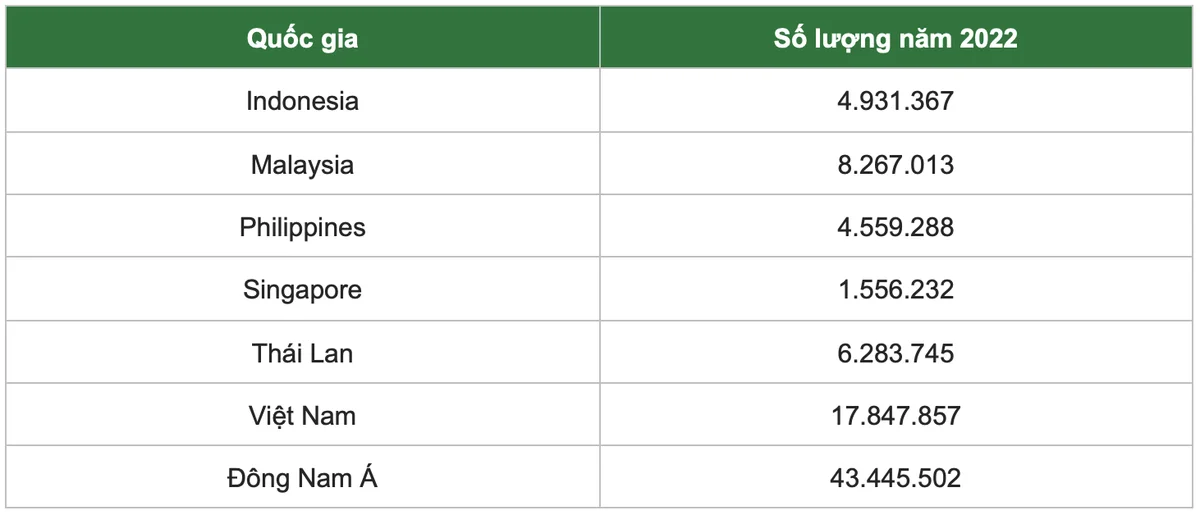Screen dimensions: 1200x515
Task: Select the Philippines row label
Action: click(x=303, y=227)
